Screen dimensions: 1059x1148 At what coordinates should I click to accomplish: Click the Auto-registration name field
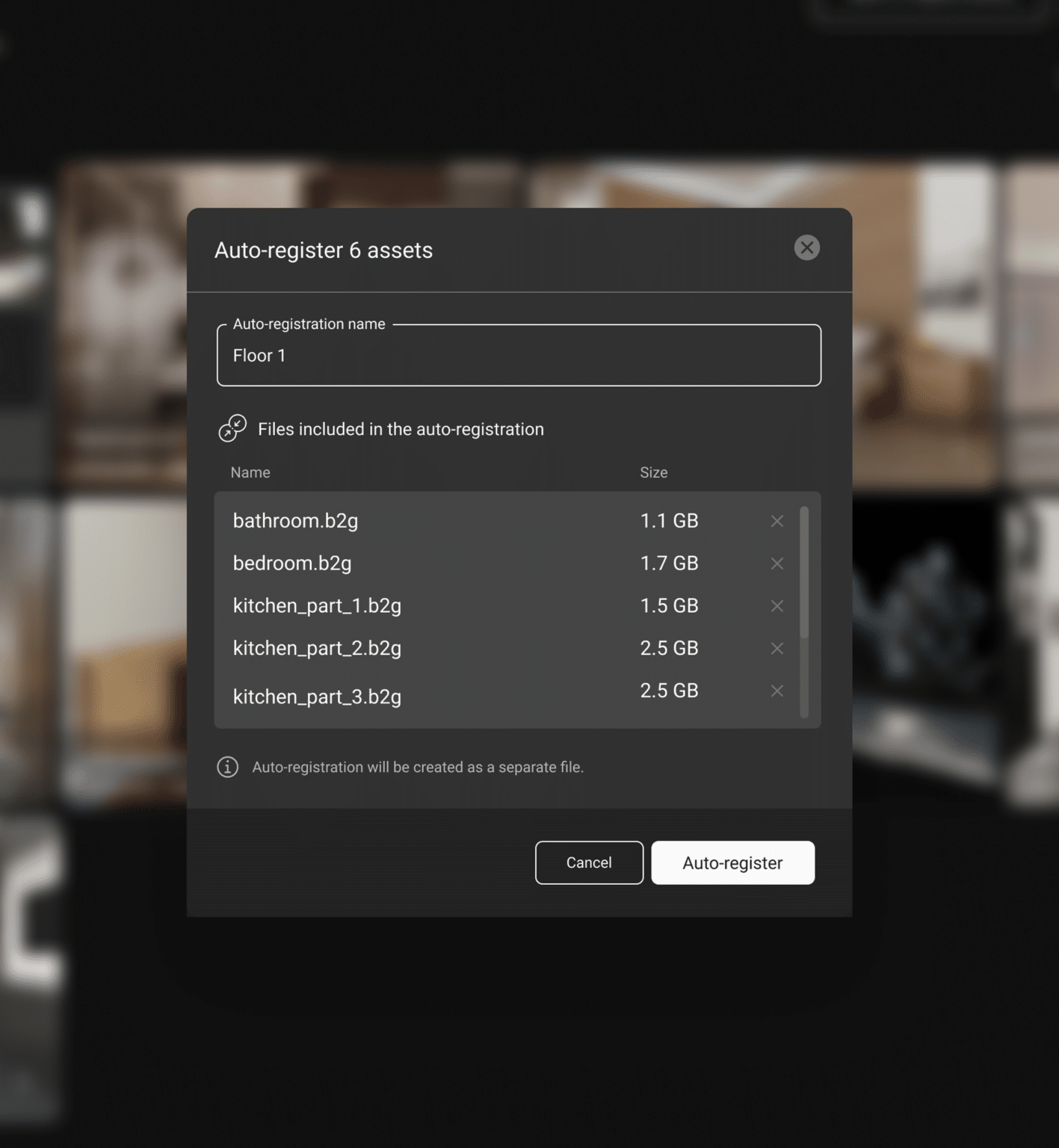point(519,356)
